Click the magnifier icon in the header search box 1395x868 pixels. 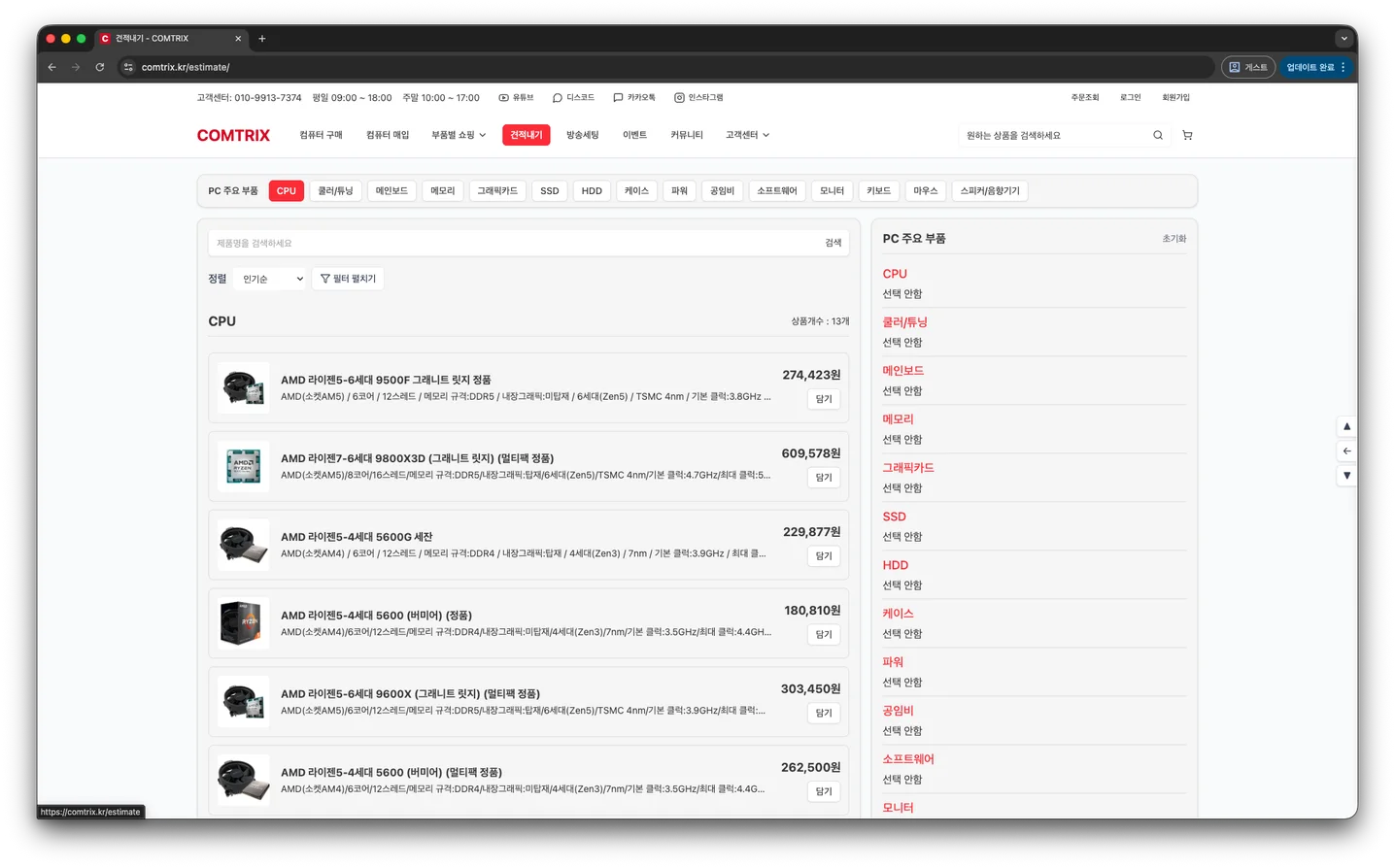(1158, 135)
